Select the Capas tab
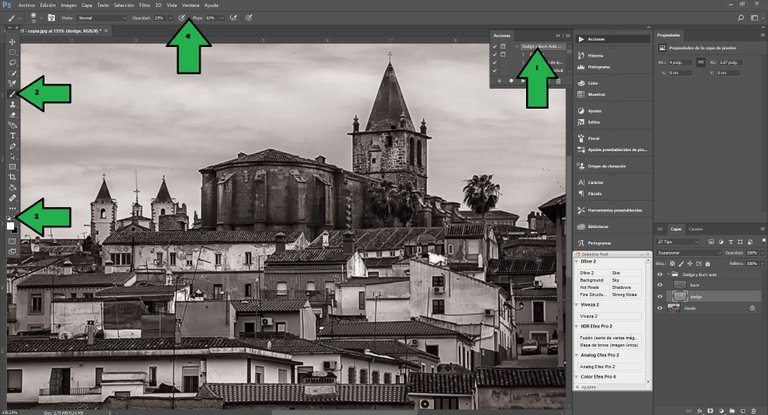The height and width of the screenshot is (415, 768). (676, 229)
